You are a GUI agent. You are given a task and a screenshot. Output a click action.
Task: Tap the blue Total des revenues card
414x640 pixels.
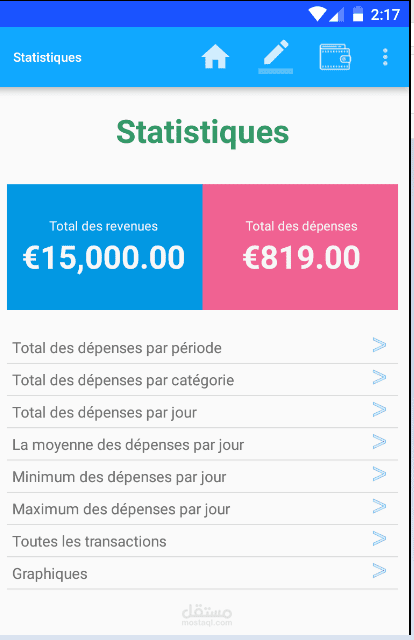tap(105, 247)
